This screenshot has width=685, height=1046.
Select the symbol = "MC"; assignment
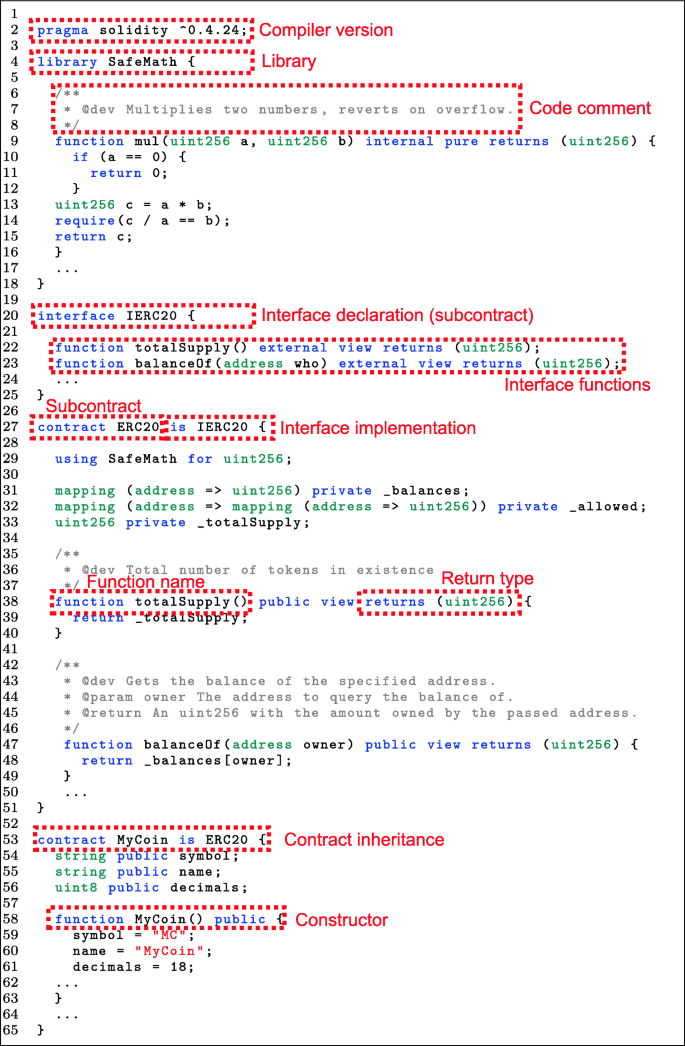(x=133, y=935)
